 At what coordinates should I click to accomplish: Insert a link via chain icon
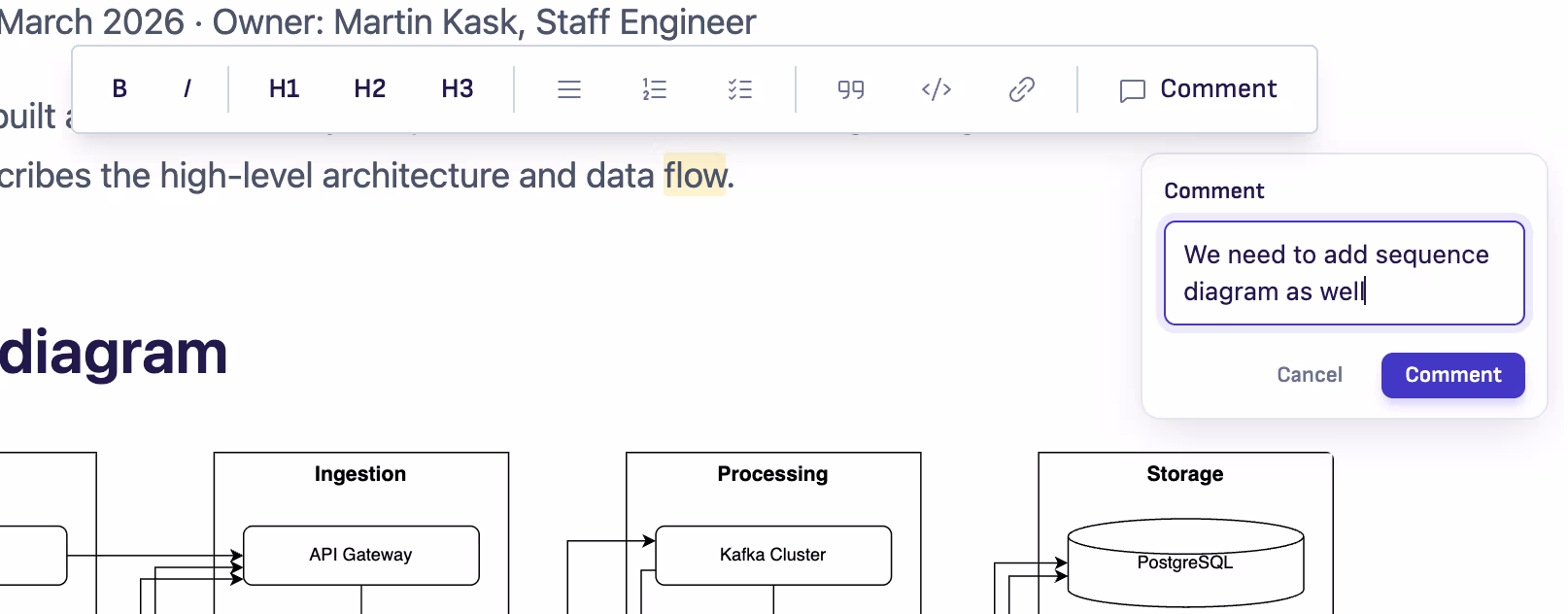1022,89
